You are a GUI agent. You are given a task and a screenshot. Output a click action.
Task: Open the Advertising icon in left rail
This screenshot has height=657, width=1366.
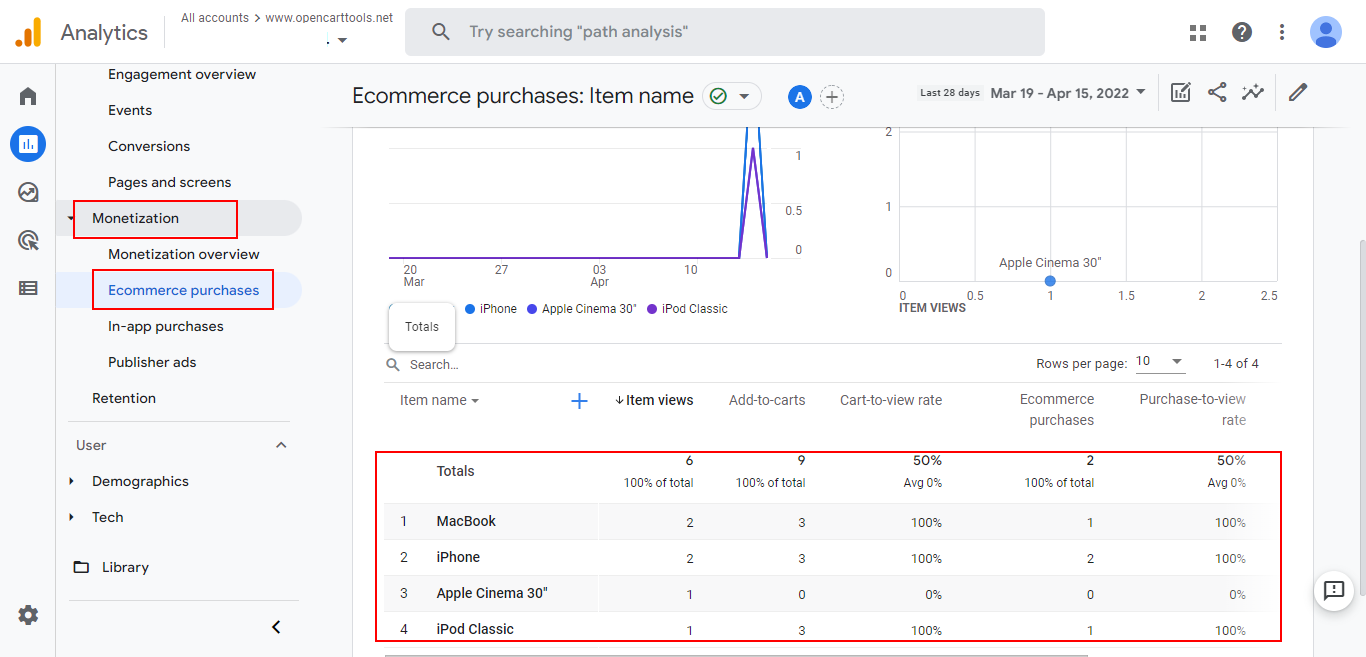click(x=28, y=240)
